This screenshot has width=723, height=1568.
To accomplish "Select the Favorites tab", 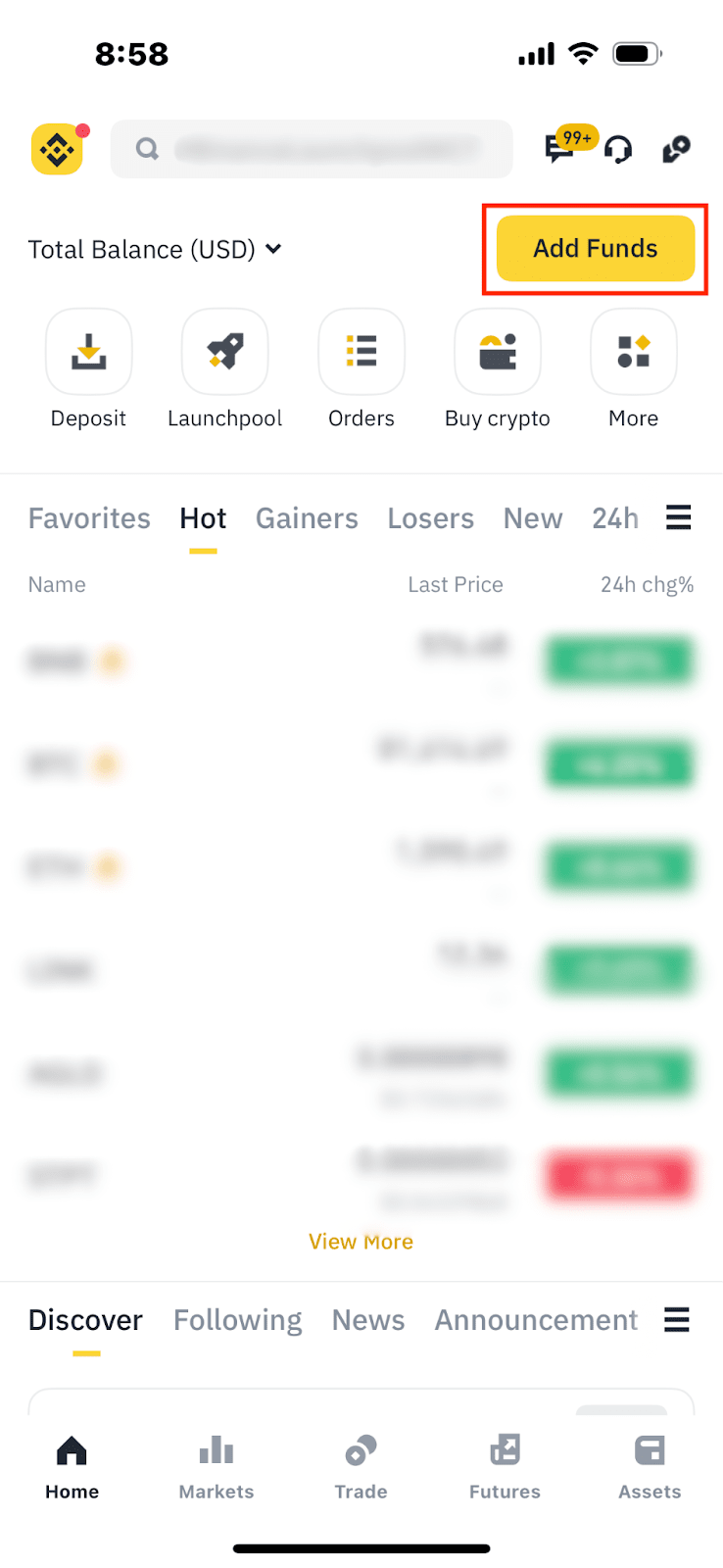I will pyautogui.click(x=89, y=518).
